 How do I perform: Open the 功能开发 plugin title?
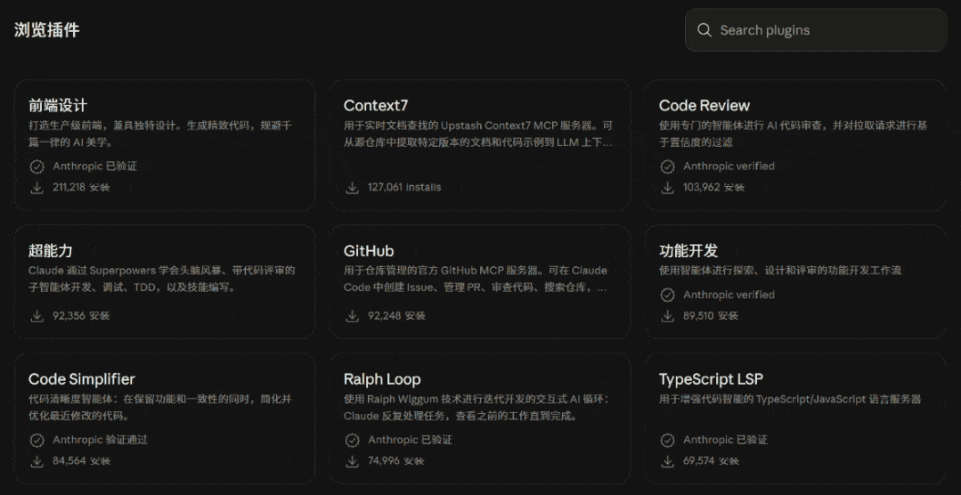click(x=688, y=251)
